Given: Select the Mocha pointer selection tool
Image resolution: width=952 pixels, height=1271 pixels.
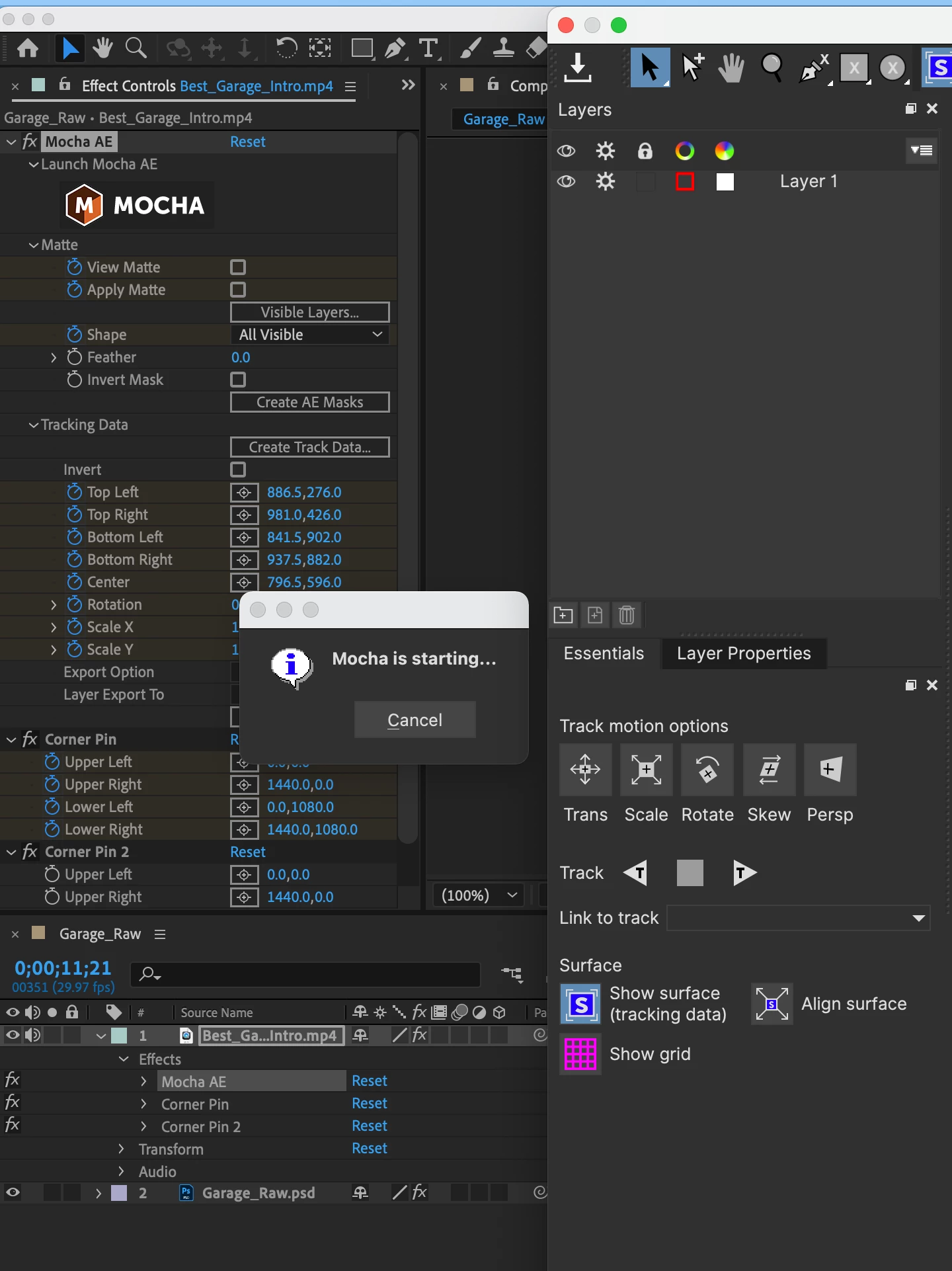Looking at the screenshot, I should [650, 67].
